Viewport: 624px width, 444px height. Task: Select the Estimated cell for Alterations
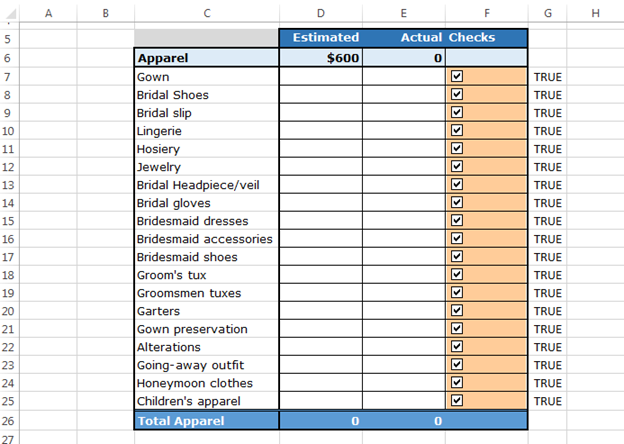[321, 347]
